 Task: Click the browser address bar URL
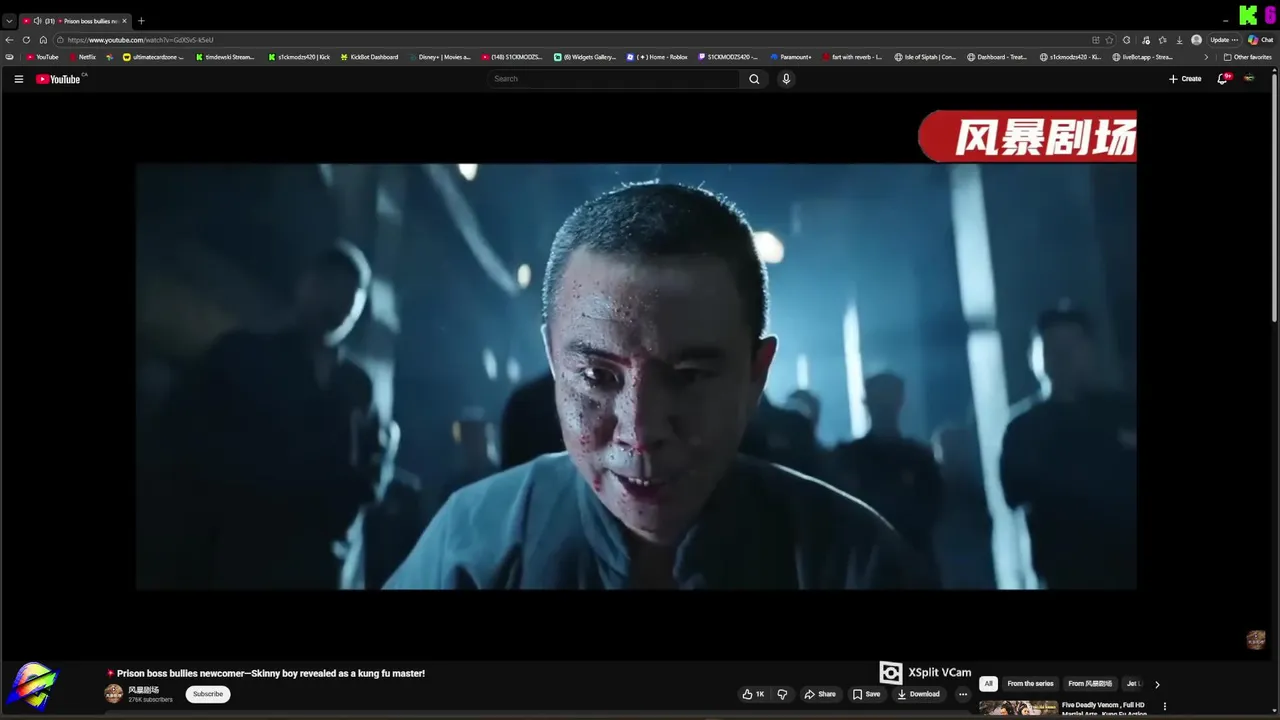(x=141, y=40)
